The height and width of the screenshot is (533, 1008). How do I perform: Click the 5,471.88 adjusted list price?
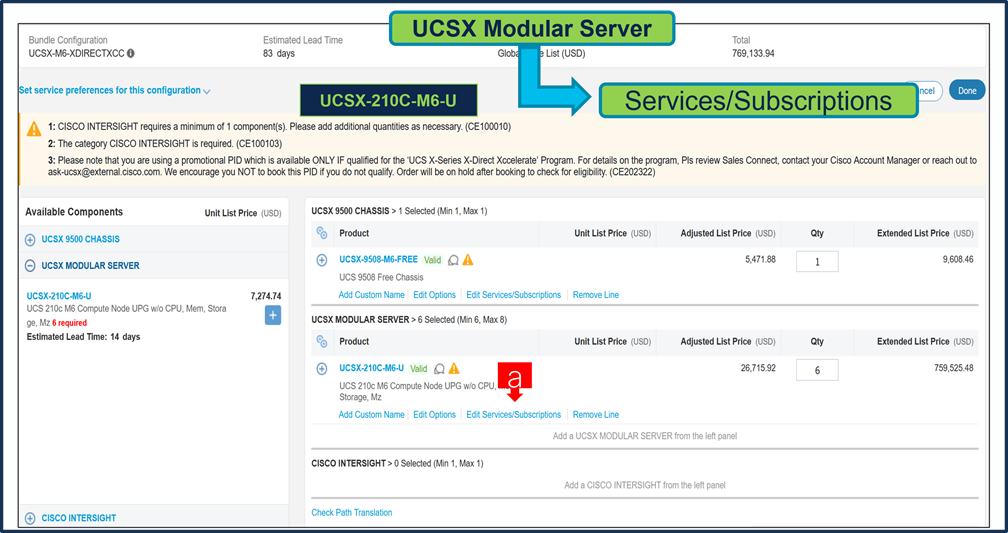[760, 260]
